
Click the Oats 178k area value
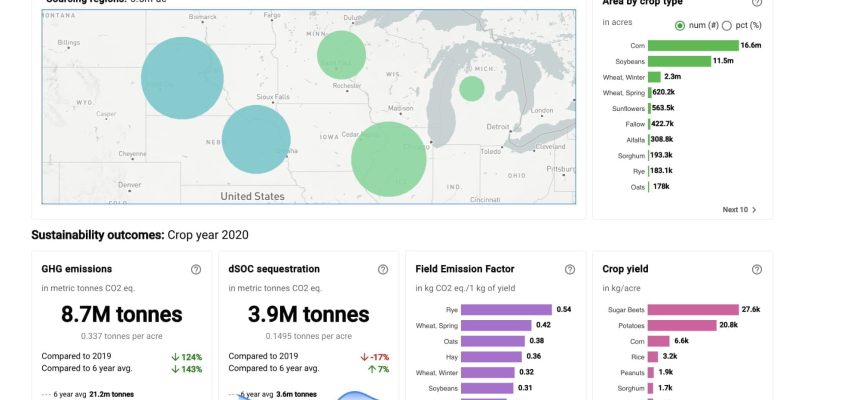(x=661, y=187)
